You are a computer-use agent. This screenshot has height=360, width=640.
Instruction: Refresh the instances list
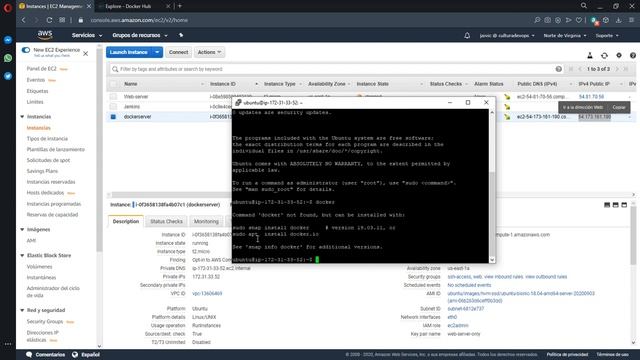(604, 55)
